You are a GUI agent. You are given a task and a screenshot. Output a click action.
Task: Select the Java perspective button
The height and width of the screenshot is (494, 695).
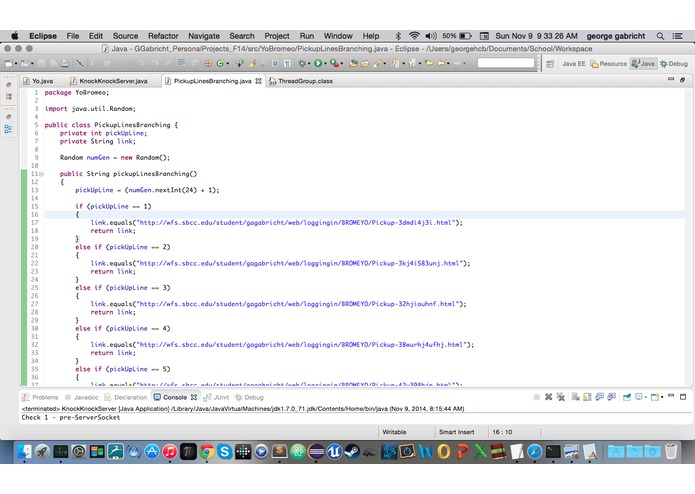[x=643, y=64]
